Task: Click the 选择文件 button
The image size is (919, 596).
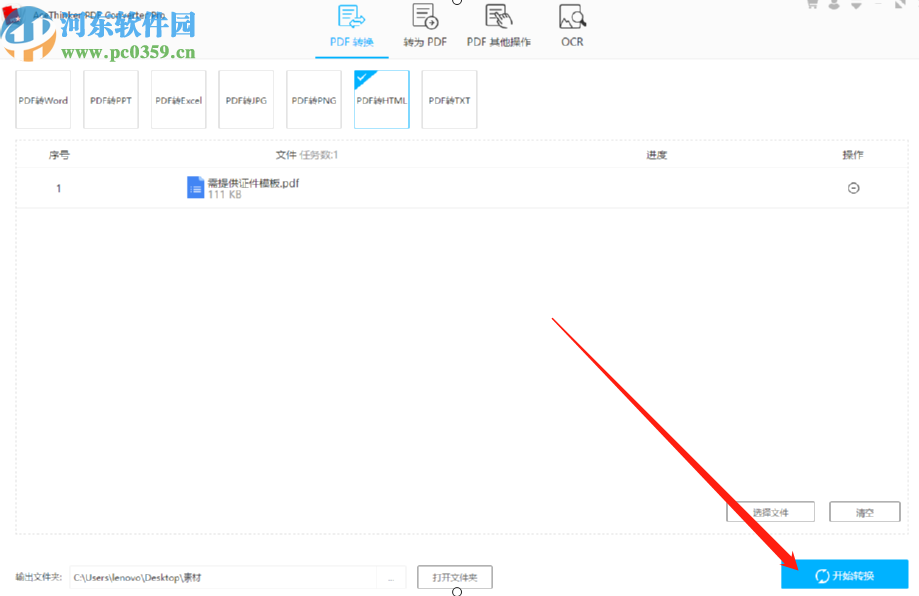Action: (x=770, y=512)
